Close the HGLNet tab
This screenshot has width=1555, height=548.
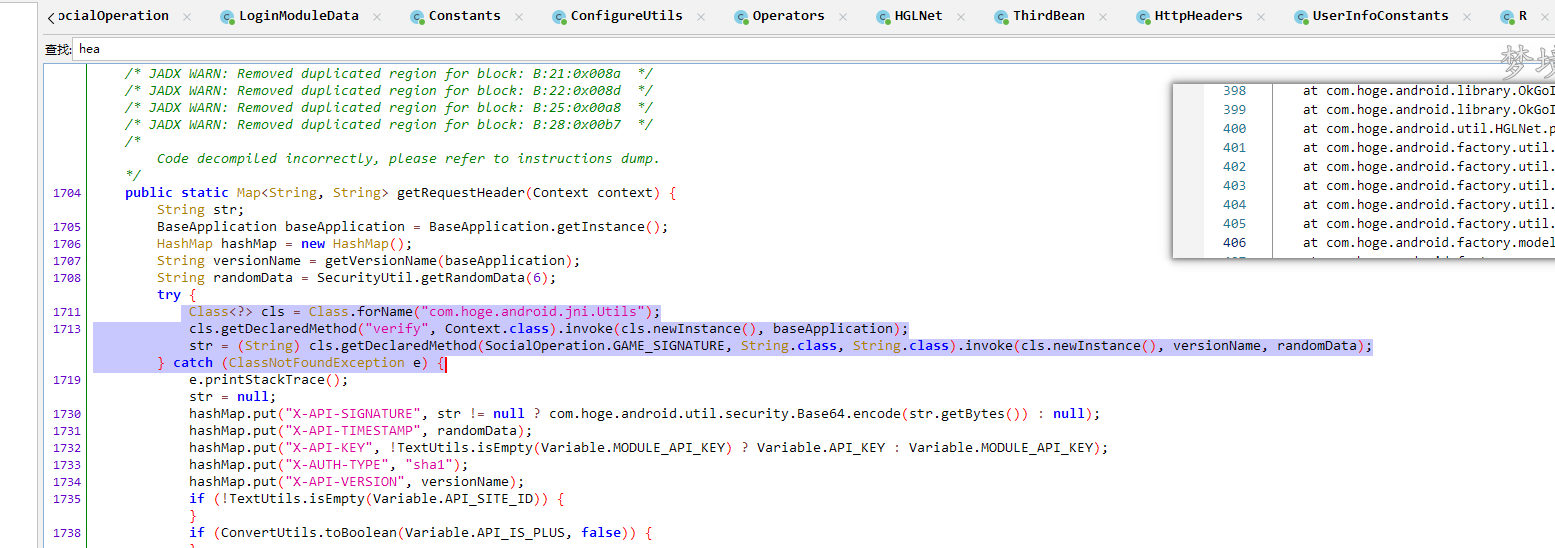click(x=961, y=17)
